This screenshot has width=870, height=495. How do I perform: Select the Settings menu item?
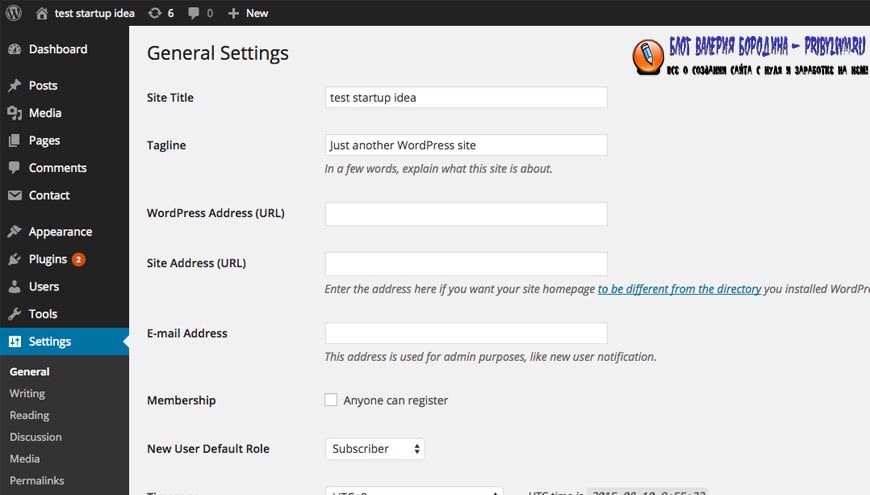tap(64, 341)
